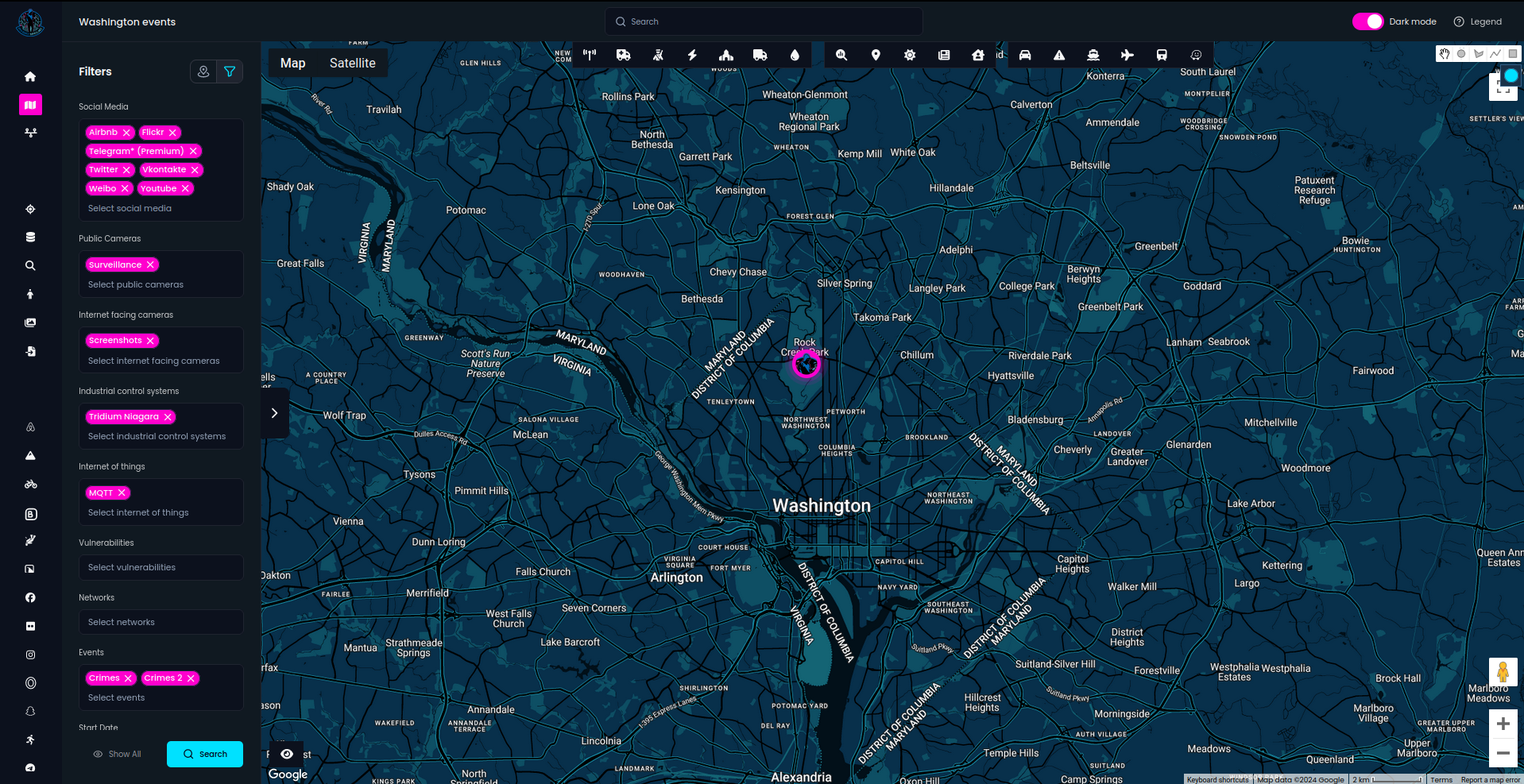The width and height of the screenshot is (1524, 784).
Task: Open Google Maps Terms link
Action: tap(1441, 780)
